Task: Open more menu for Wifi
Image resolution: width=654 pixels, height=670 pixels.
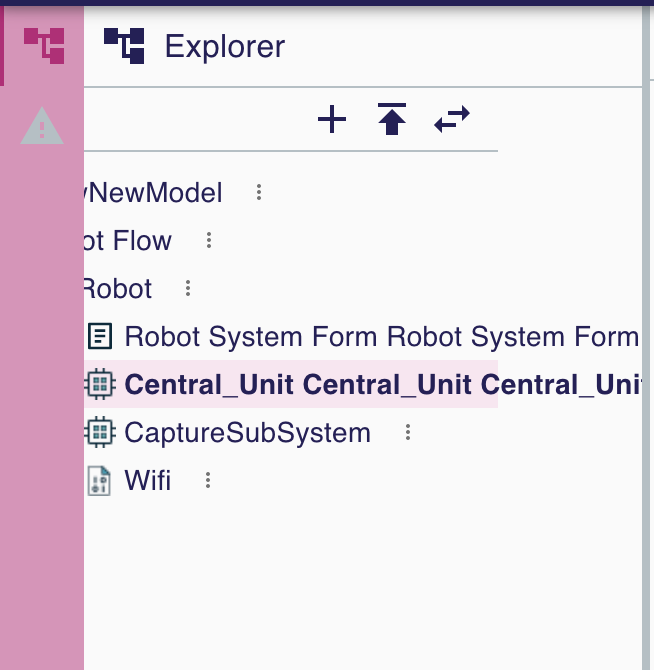Action: 208,480
